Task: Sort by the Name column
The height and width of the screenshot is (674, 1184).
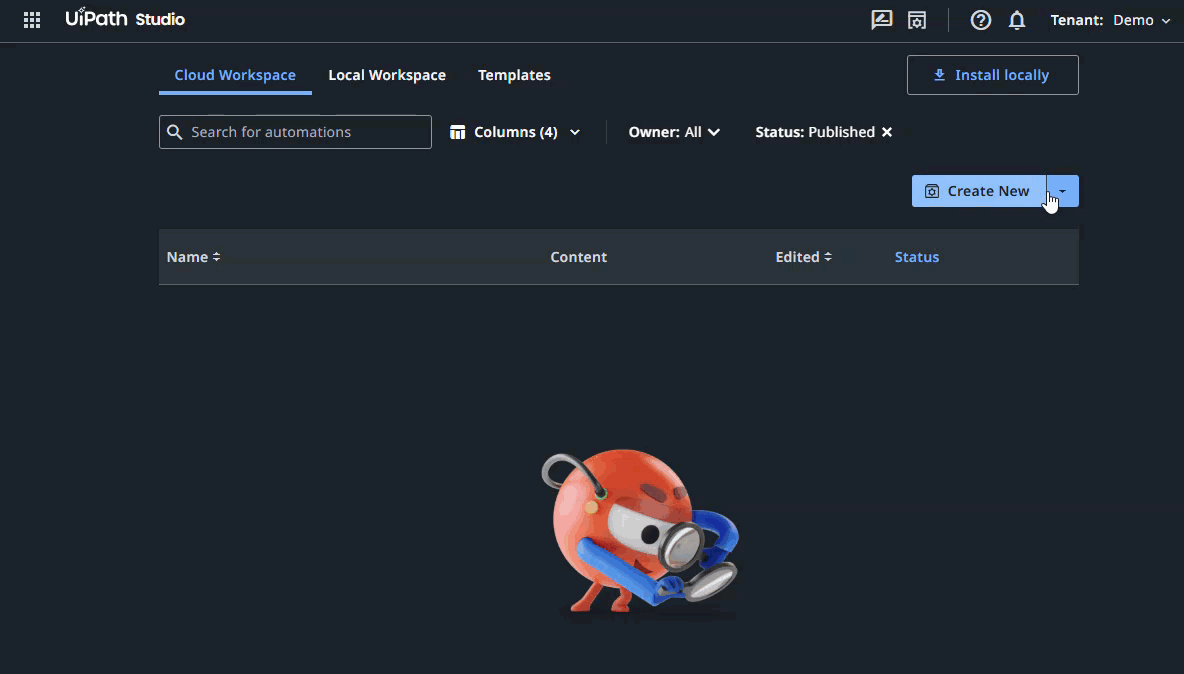Action: tap(193, 257)
